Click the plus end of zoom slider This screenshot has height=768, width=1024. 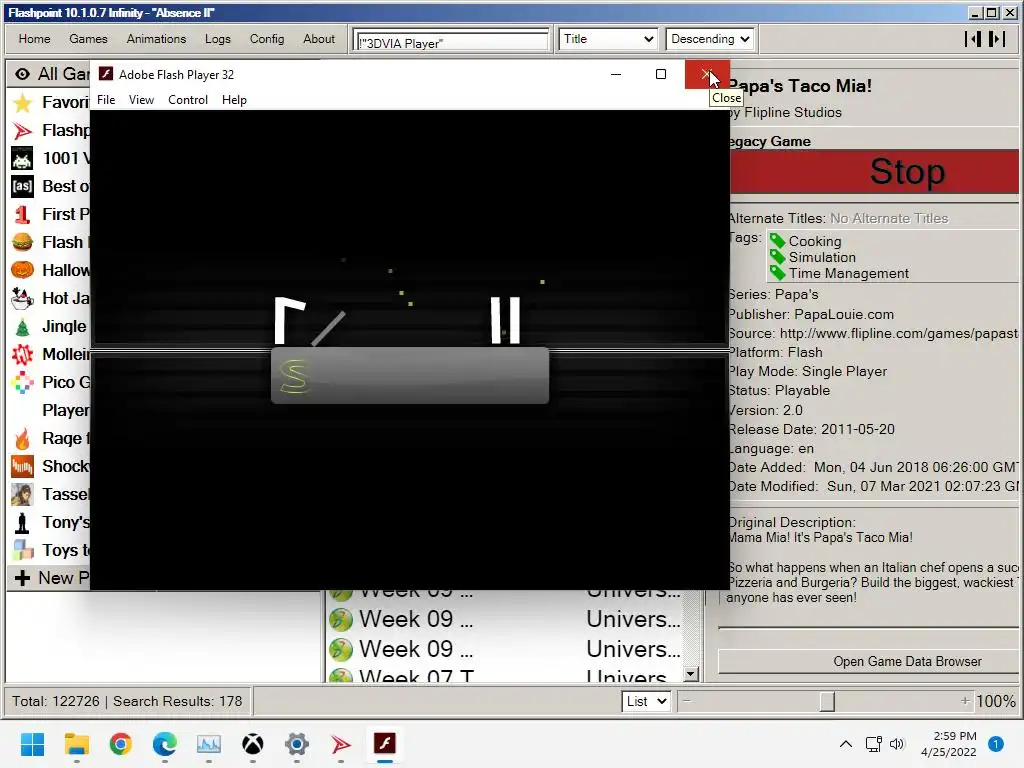click(x=965, y=701)
